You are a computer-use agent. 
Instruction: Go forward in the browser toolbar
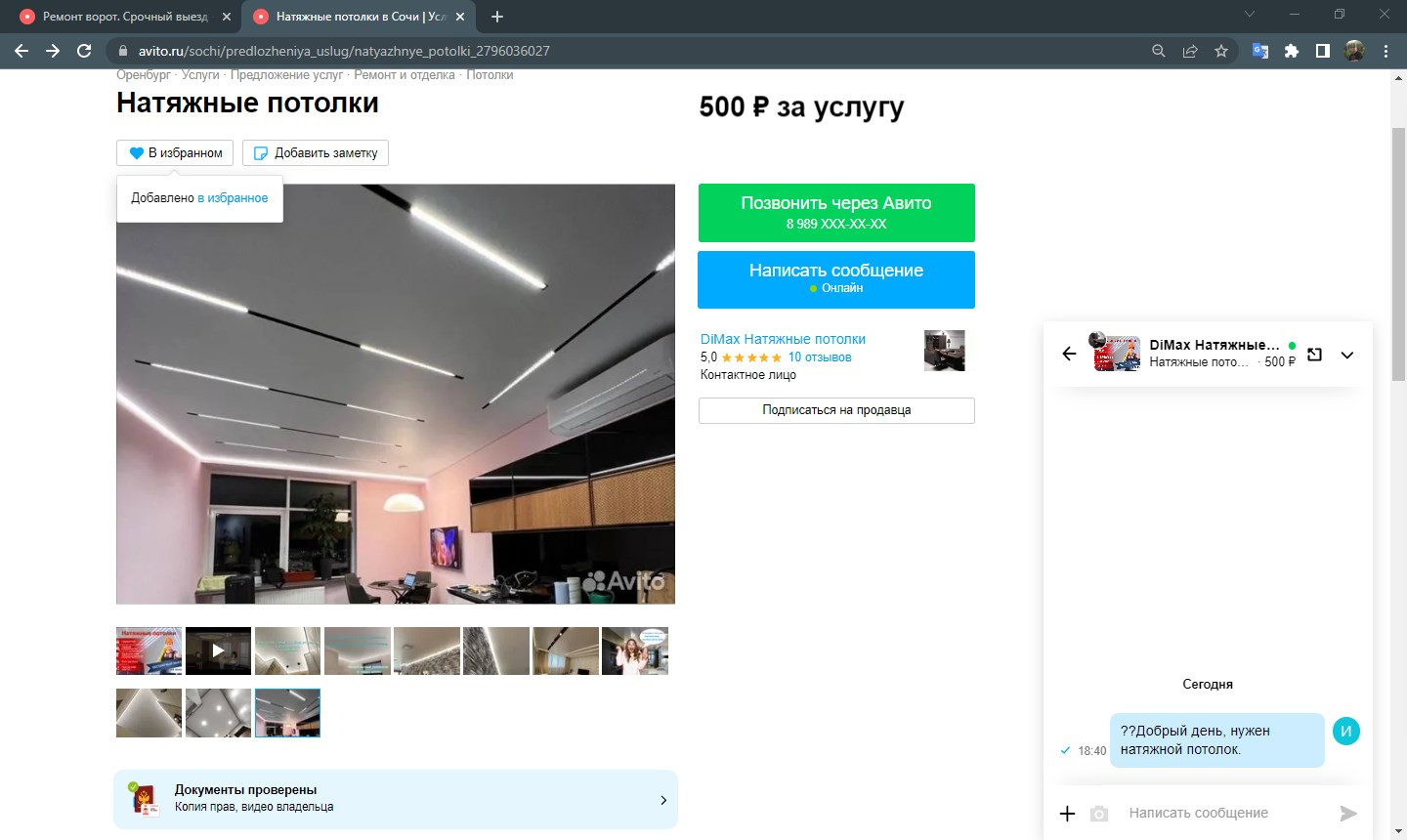pos(53,51)
